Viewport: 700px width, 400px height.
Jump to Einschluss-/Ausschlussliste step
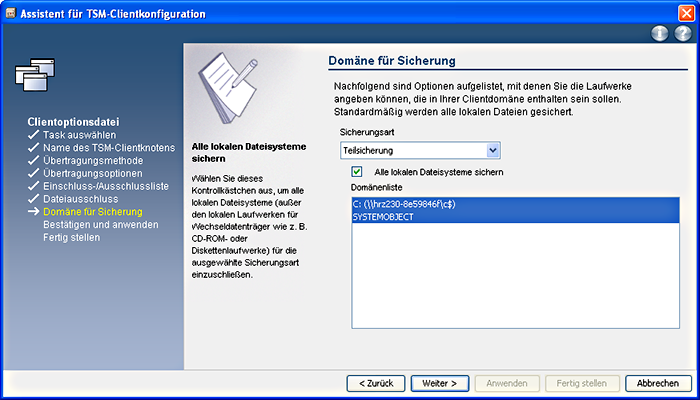pos(106,186)
